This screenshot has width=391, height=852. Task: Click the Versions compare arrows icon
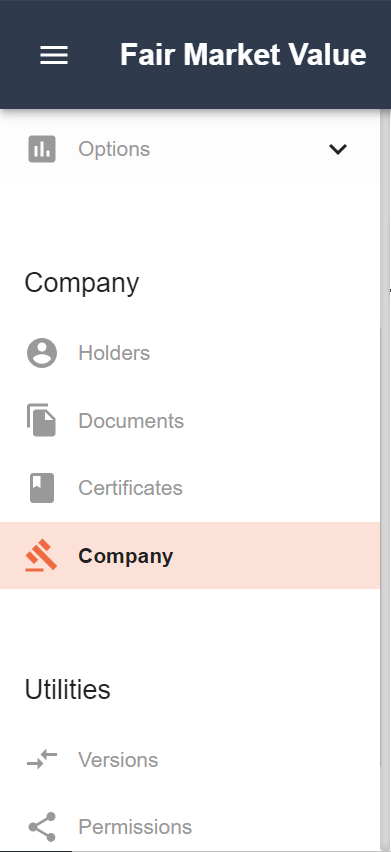point(42,759)
